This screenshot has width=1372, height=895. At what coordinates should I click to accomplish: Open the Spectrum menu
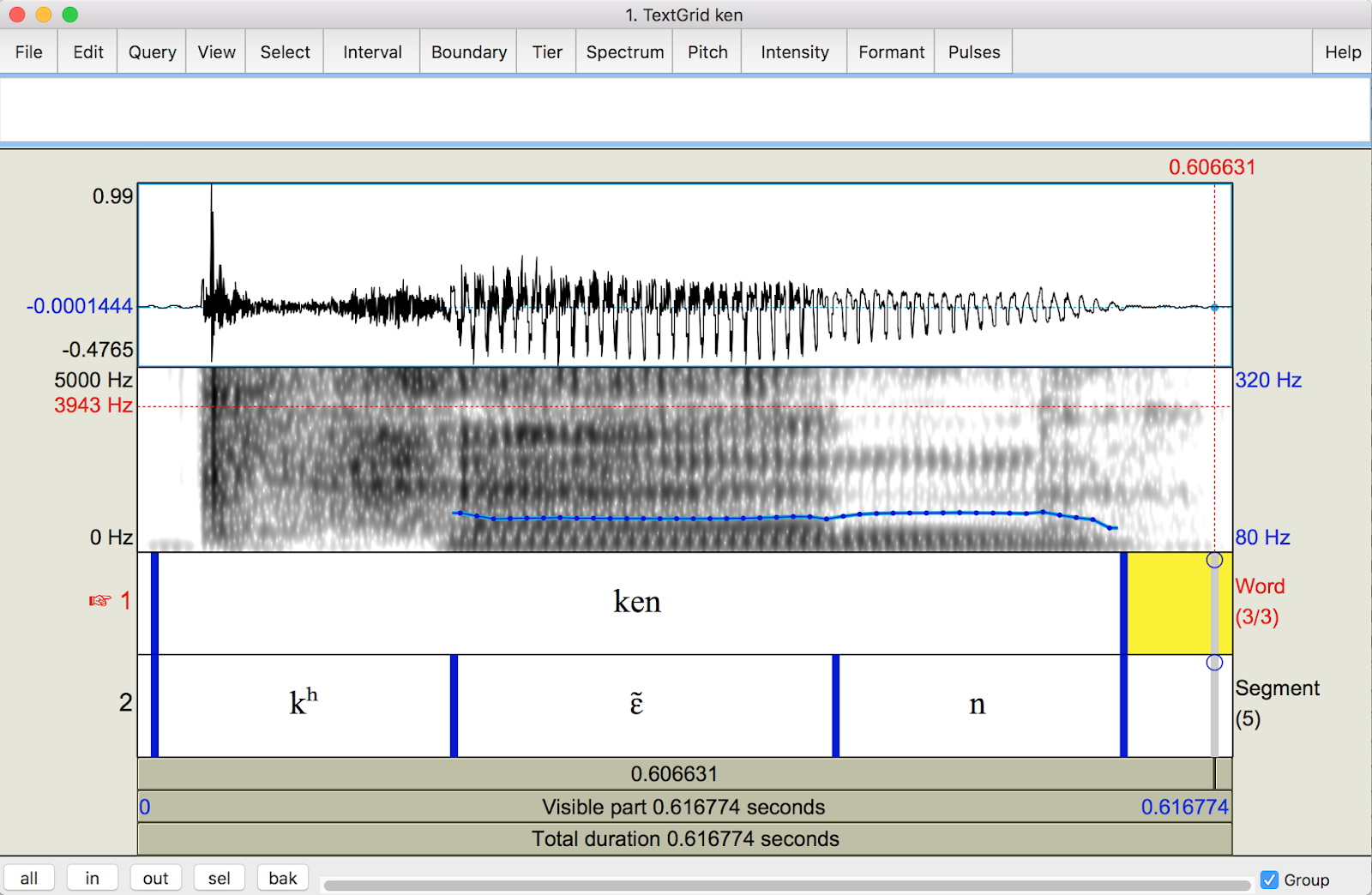623,51
